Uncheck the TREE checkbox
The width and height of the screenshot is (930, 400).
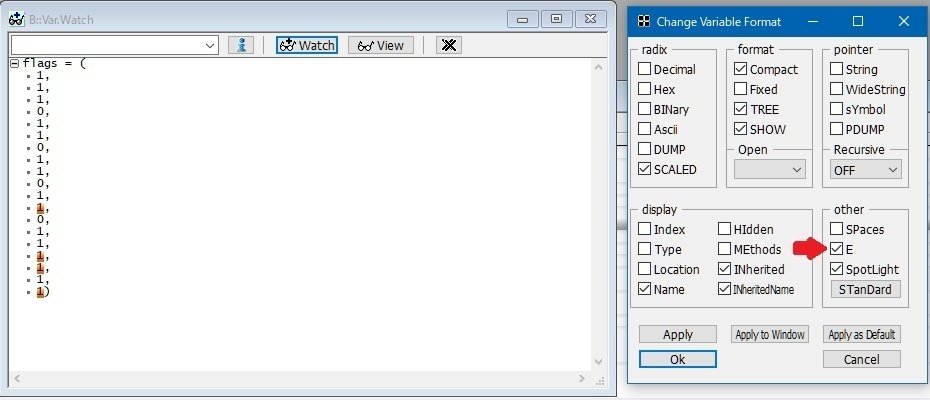coord(740,109)
